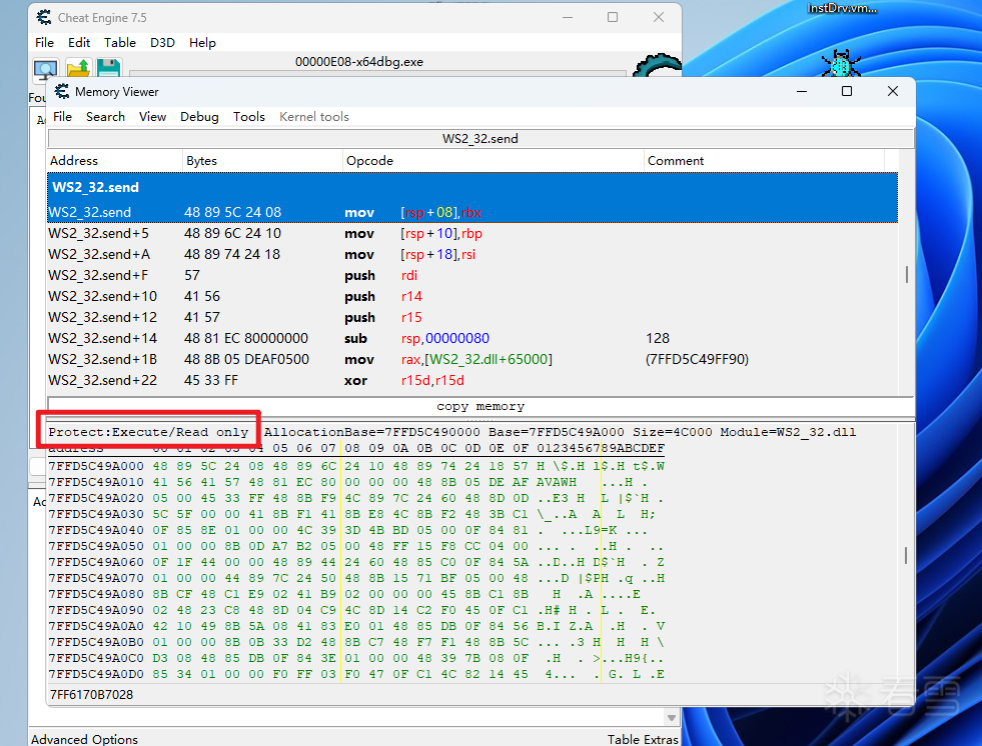The height and width of the screenshot is (746, 982).
Task: Click the Module=WS2_32.dll info text
Action: click(x=788, y=432)
